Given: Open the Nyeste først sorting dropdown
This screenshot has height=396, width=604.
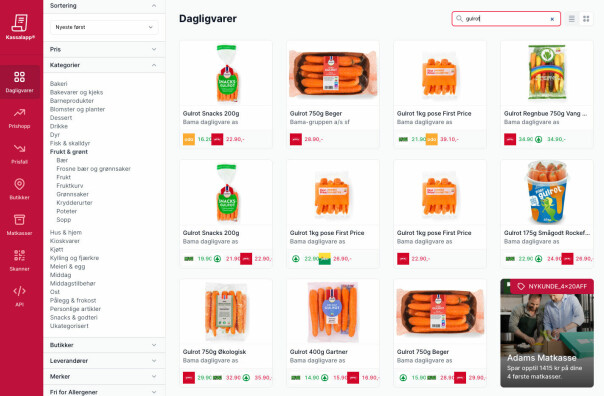Looking at the screenshot, I should point(104,27).
